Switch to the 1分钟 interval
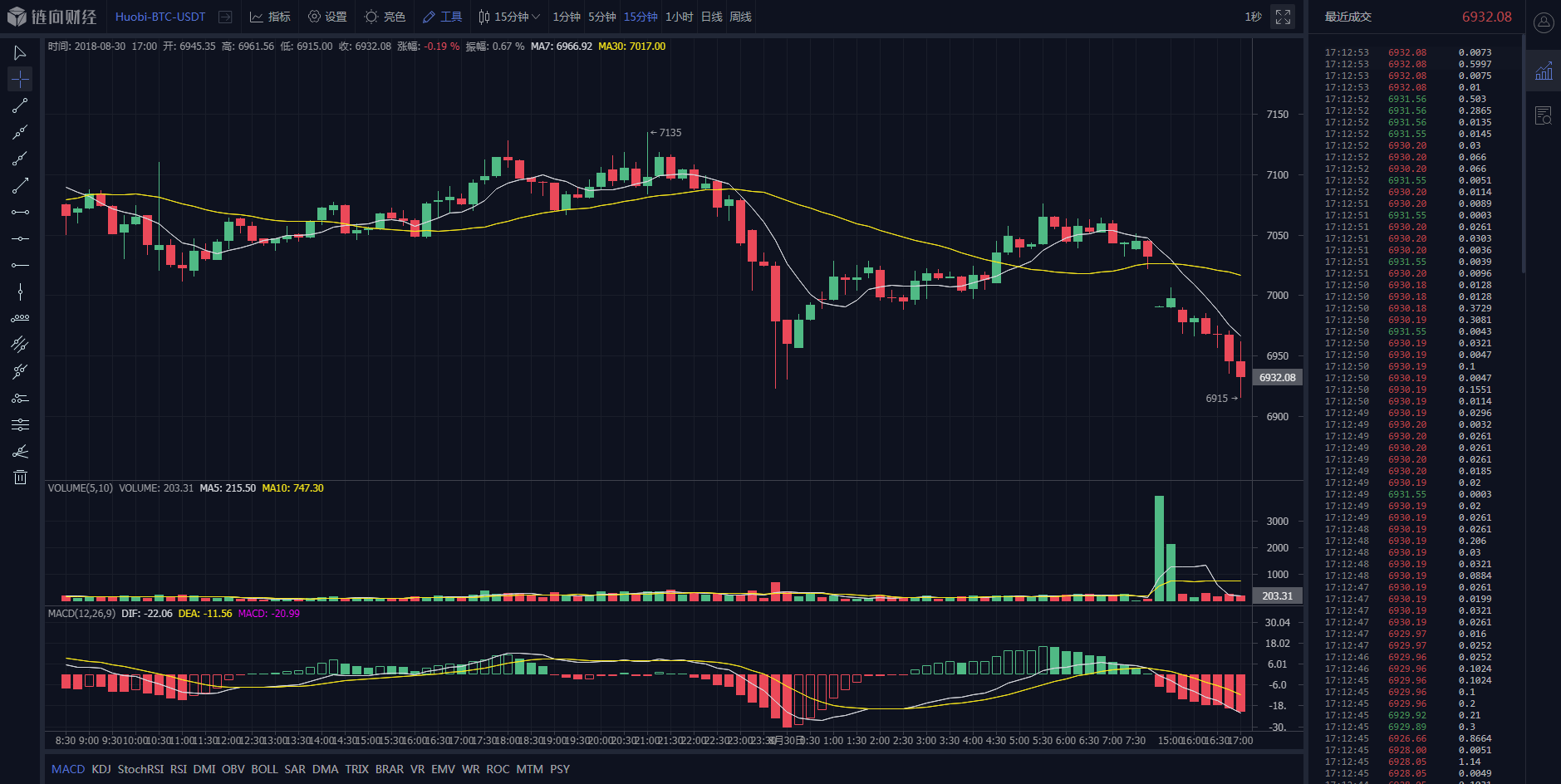 tap(567, 17)
